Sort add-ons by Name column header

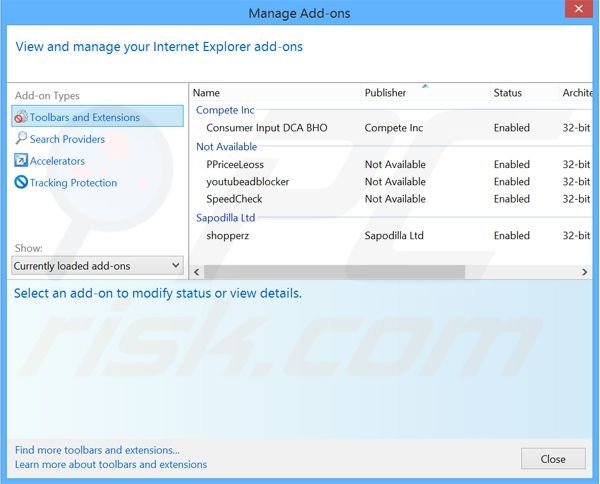tap(207, 93)
